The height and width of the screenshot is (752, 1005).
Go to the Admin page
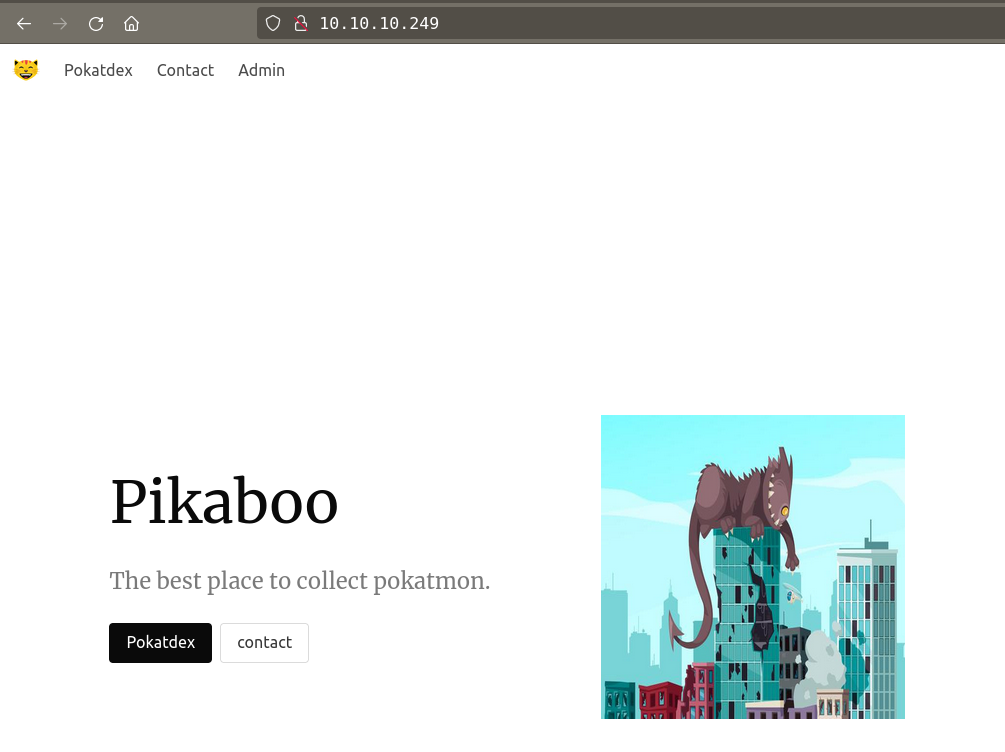[261, 70]
